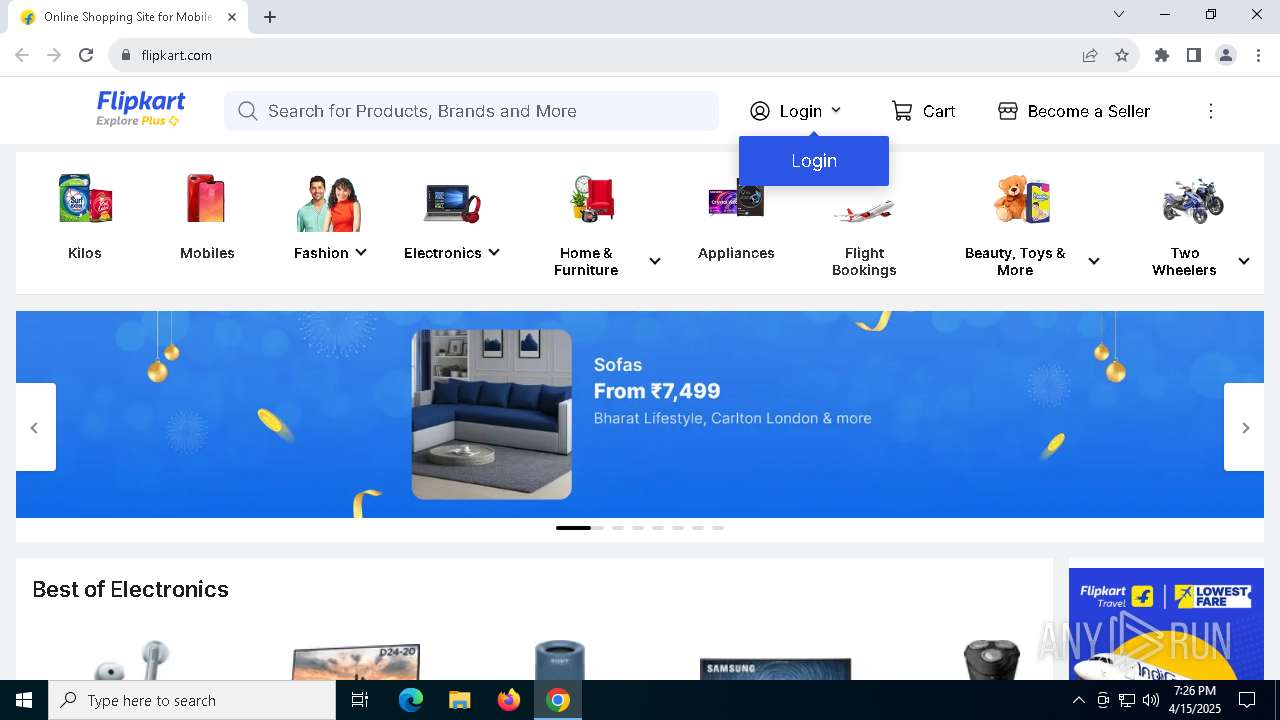The width and height of the screenshot is (1280, 720).
Task: Click the Windows Start button
Action: [x=24, y=700]
